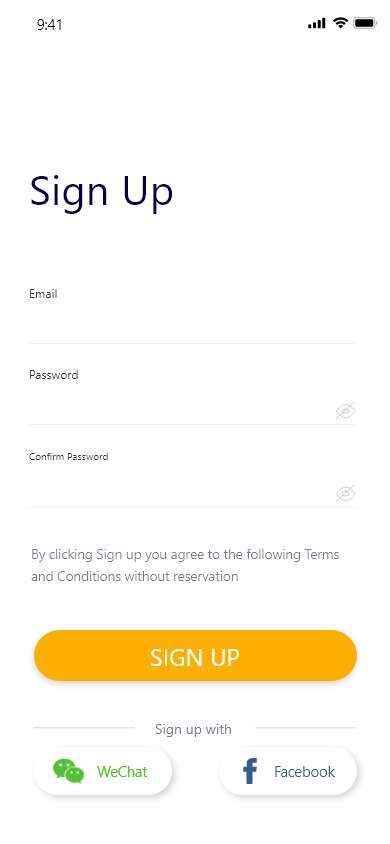
Task: Tap the cellular signal bars icon
Action: pos(317,23)
